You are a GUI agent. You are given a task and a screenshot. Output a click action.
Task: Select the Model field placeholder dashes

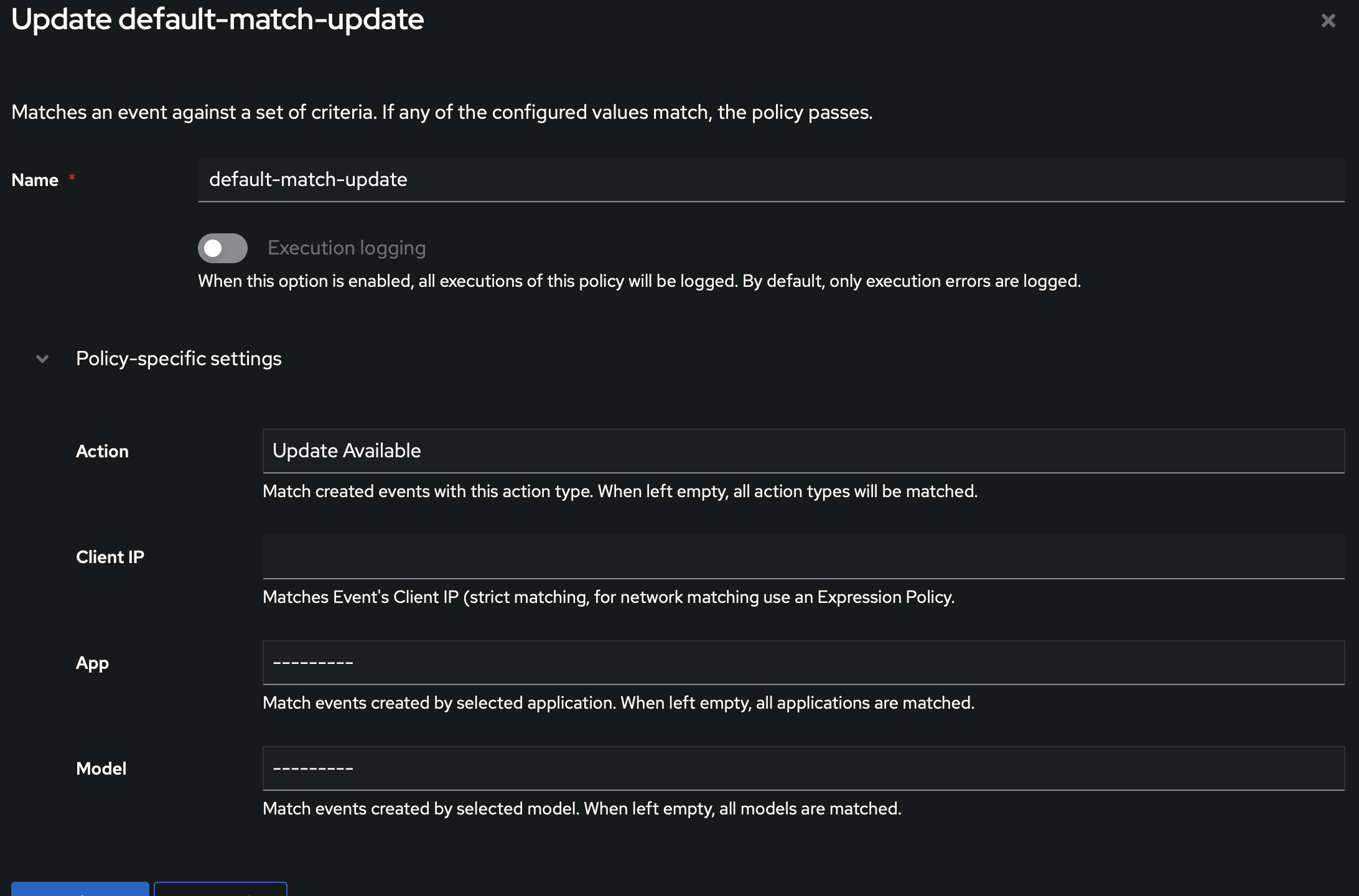(x=313, y=768)
